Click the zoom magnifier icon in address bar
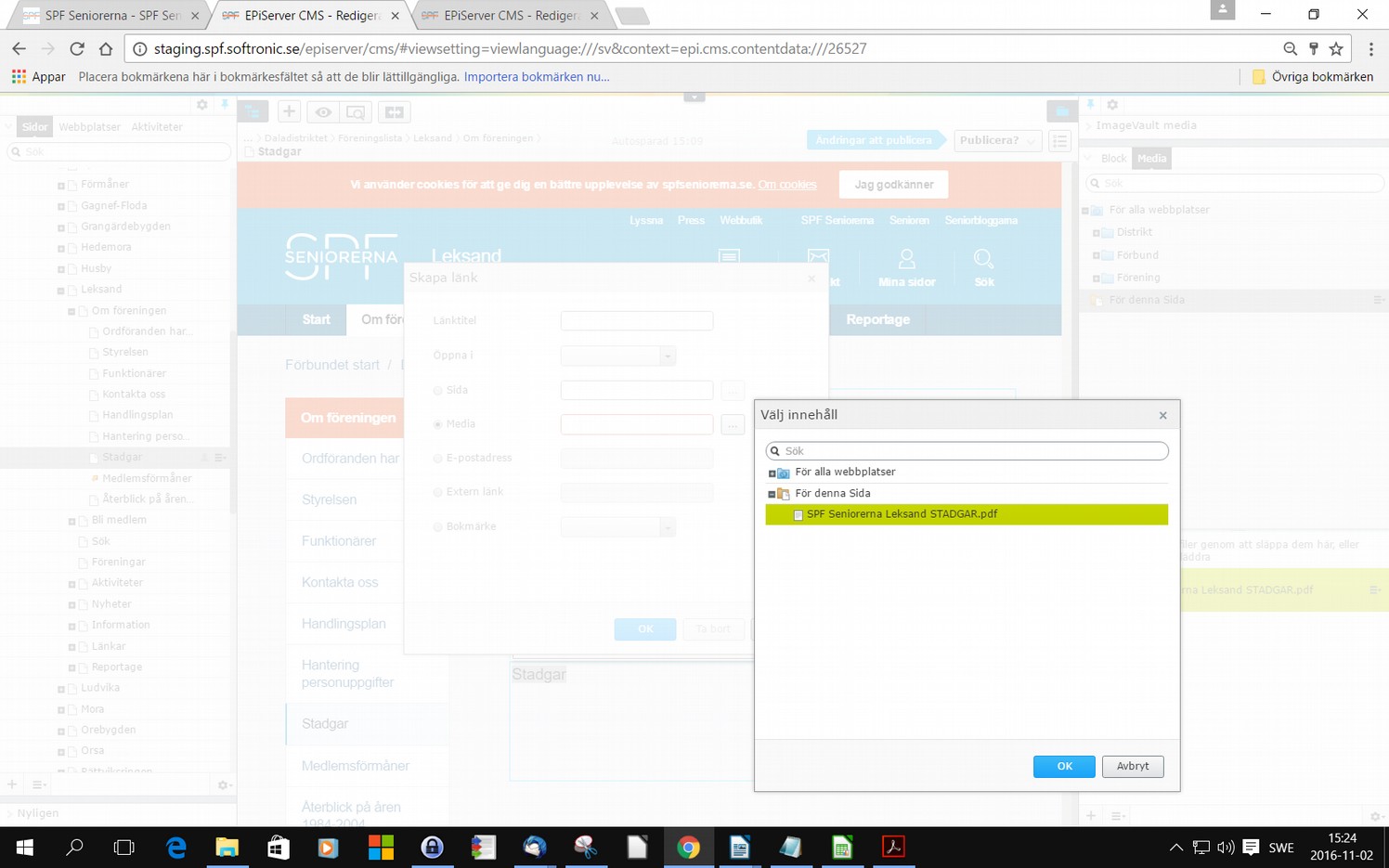This screenshot has height=868, width=1389. (x=1290, y=49)
